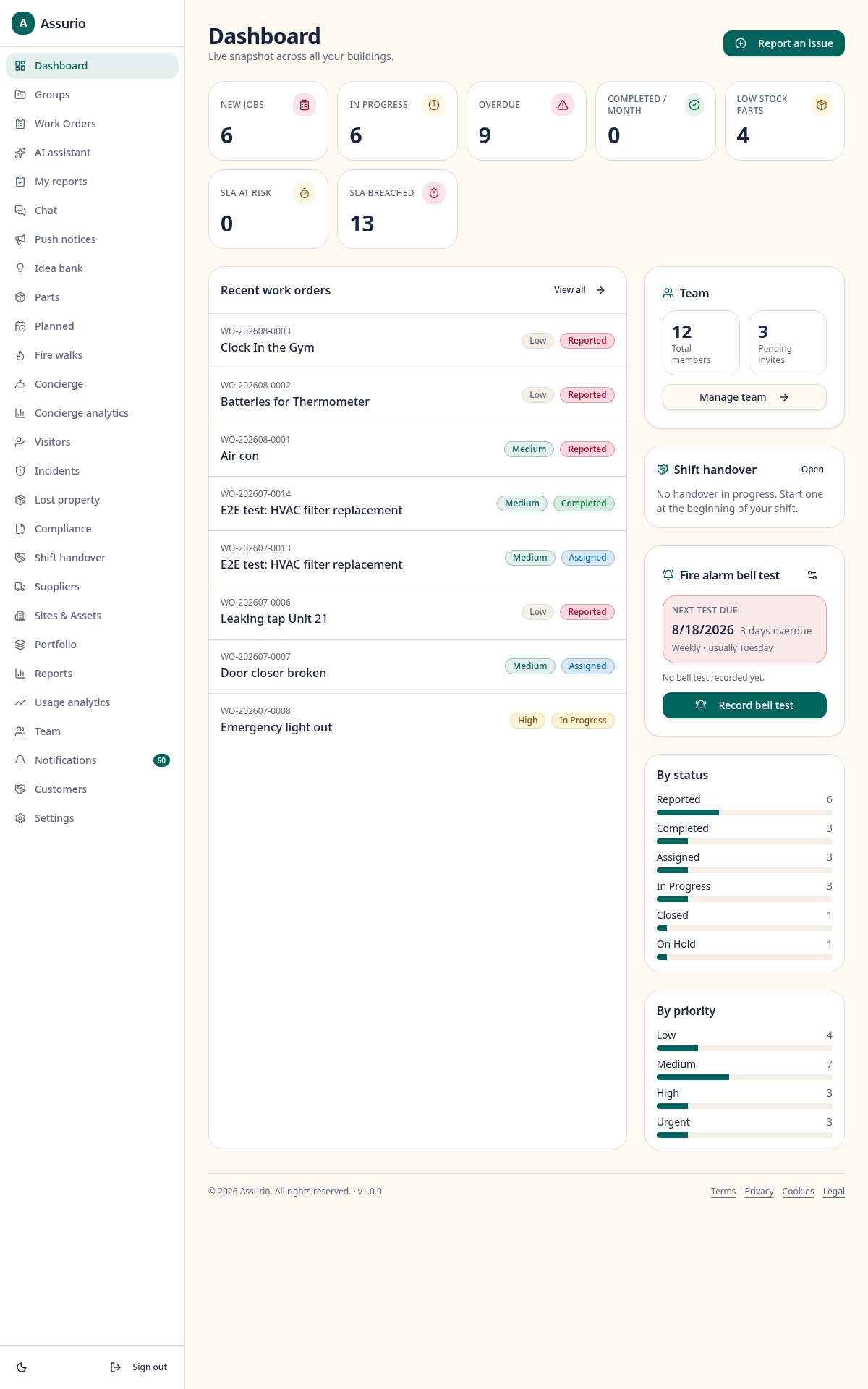The width and height of the screenshot is (868, 1389).
Task: Click the Idea bank lightbulb icon
Action: [x=20, y=268]
